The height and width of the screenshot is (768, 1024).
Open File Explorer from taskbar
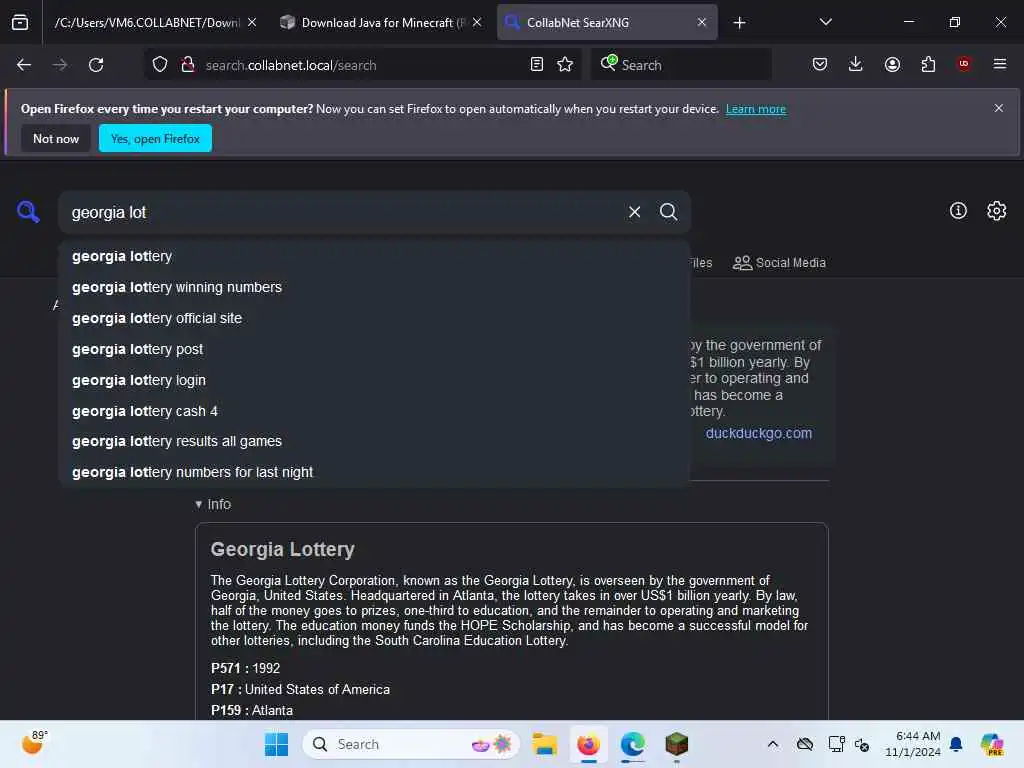pyautogui.click(x=544, y=744)
